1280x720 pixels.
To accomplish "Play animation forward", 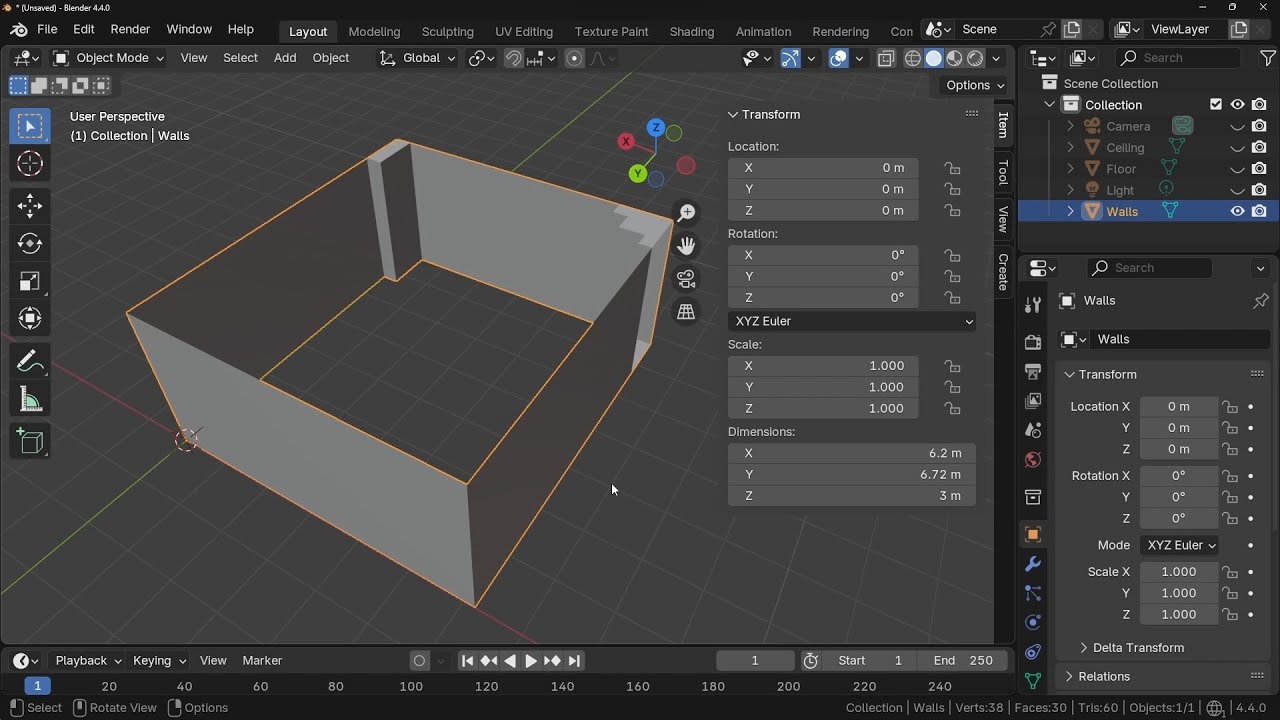I will (x=531, y=660).
